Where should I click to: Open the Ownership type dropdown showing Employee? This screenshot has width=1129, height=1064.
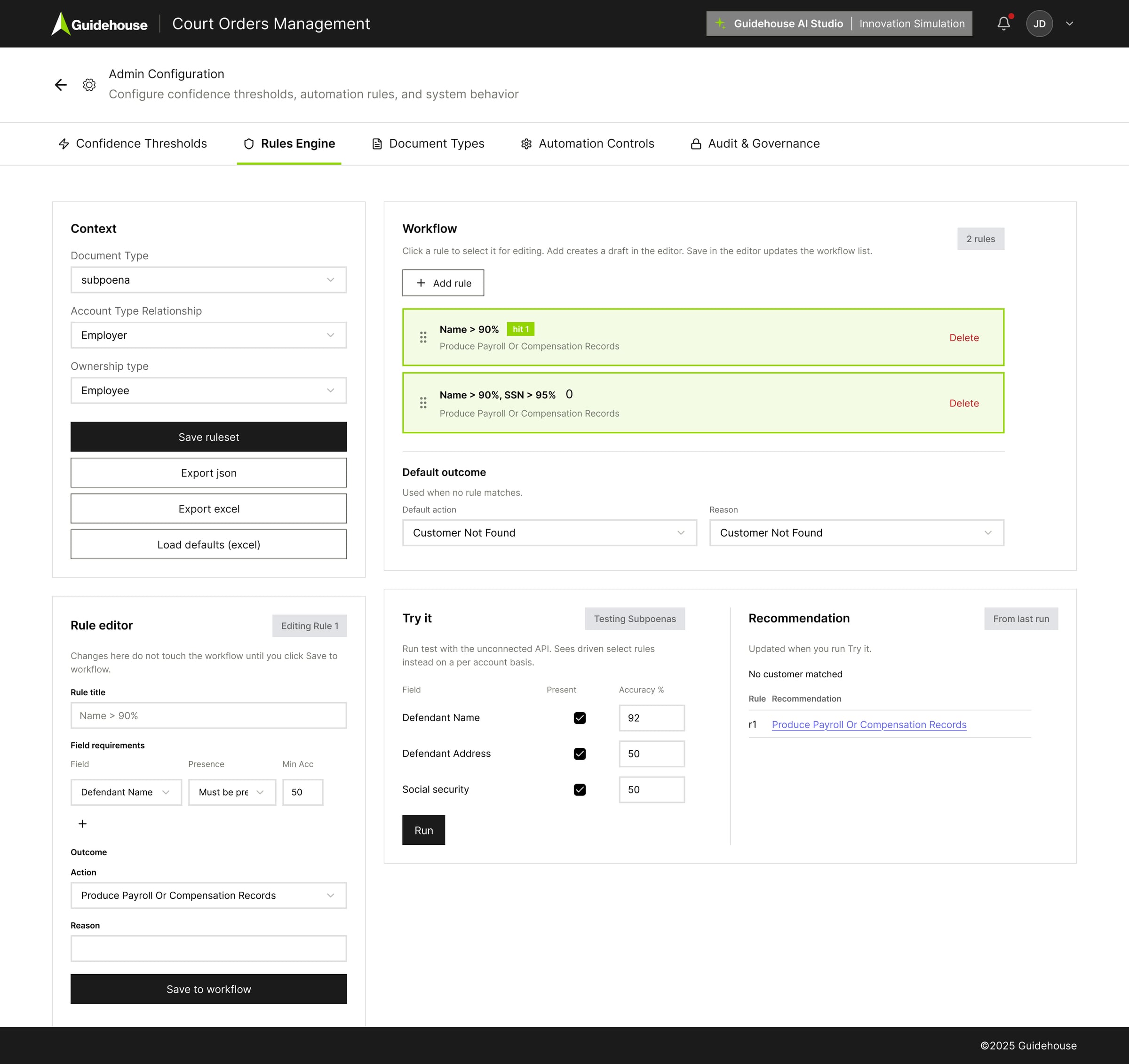point(208,390)
